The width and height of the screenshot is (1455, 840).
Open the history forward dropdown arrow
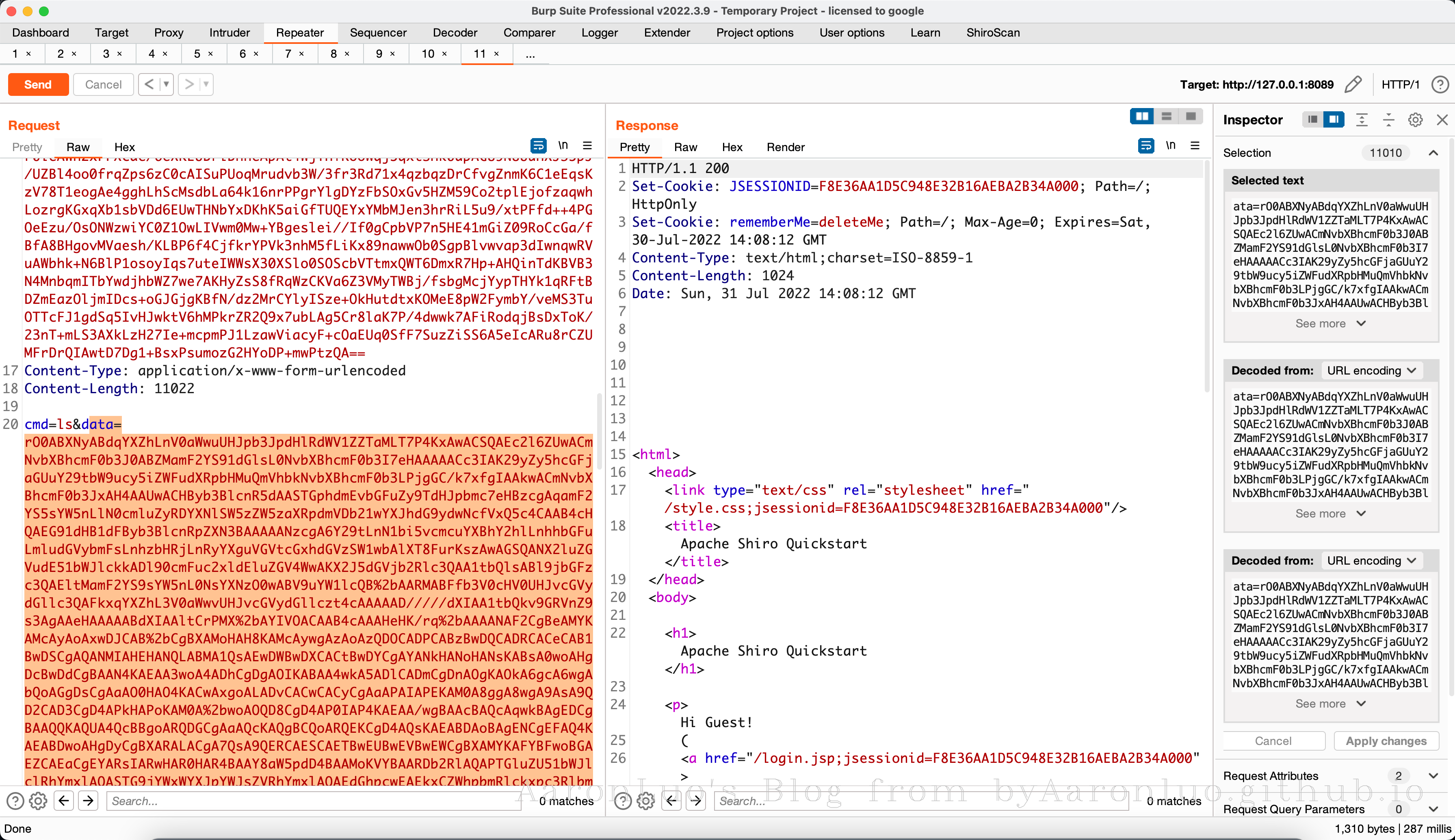(206, 84)
